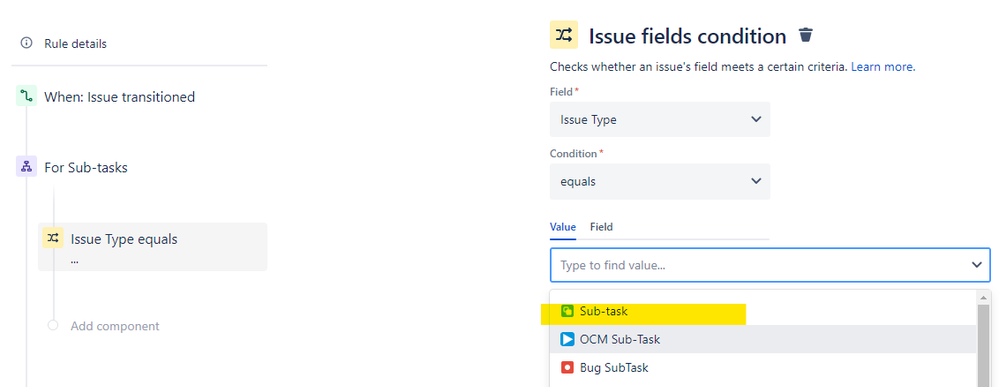Click the shuffle icon beside Issue Type equals
This screenshot has height=387, width=999.
(x=53, y=238)
